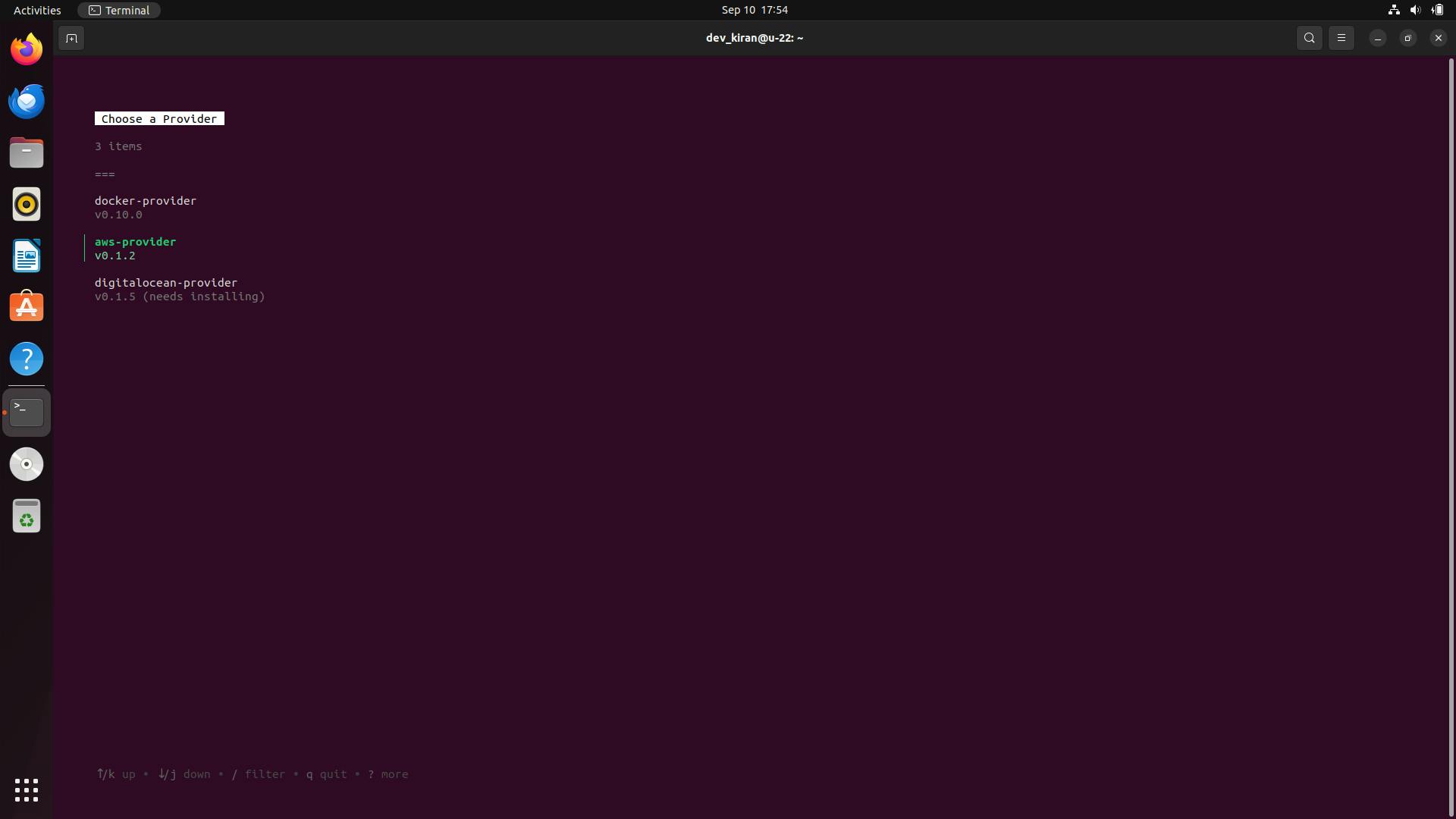Click the 'q quit' hint text
1456x819 pixels.
tap(326, 774)
